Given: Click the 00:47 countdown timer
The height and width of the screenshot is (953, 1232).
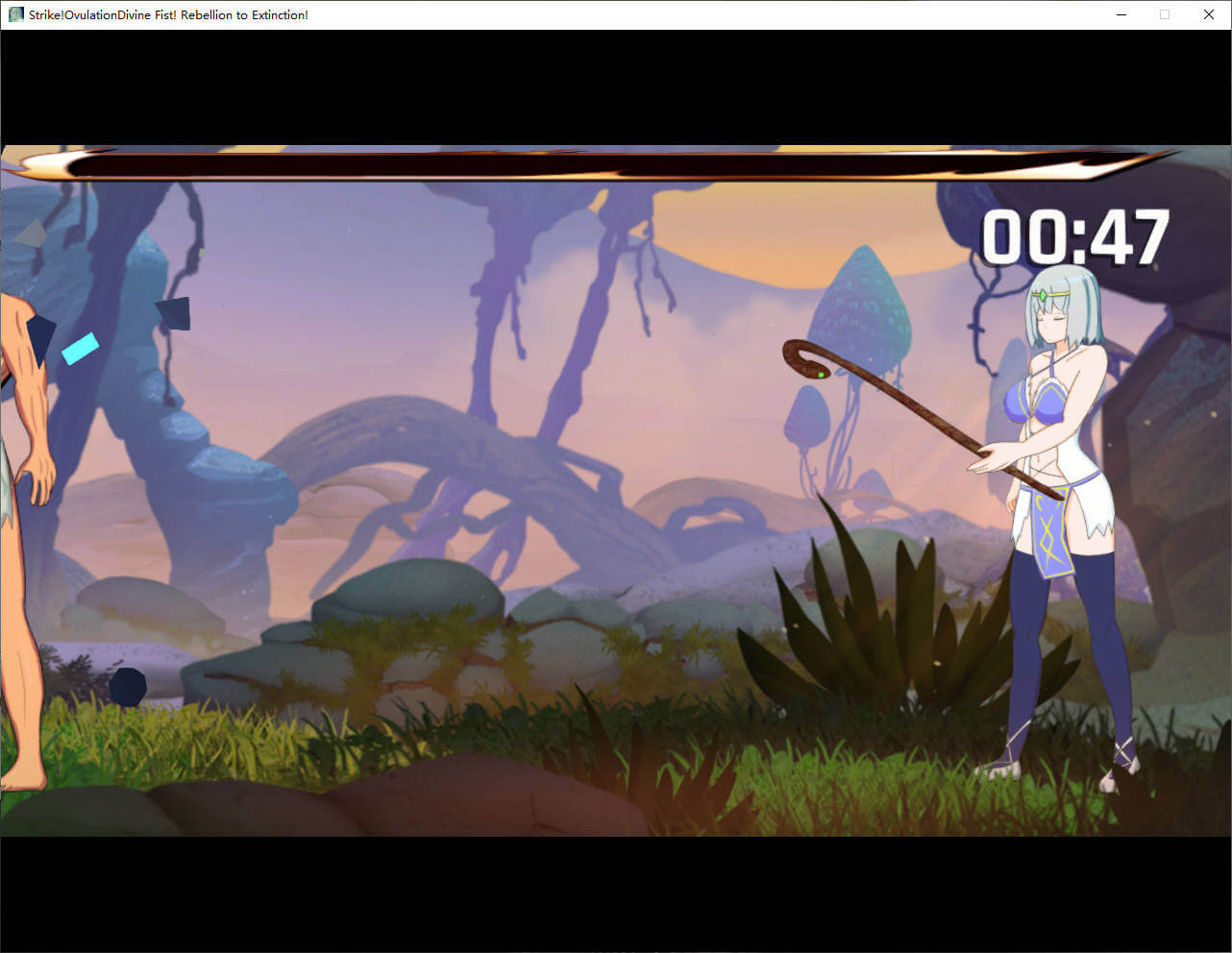Looking at the screenshot, I should pyautogui.click(x=1074, y=237).
